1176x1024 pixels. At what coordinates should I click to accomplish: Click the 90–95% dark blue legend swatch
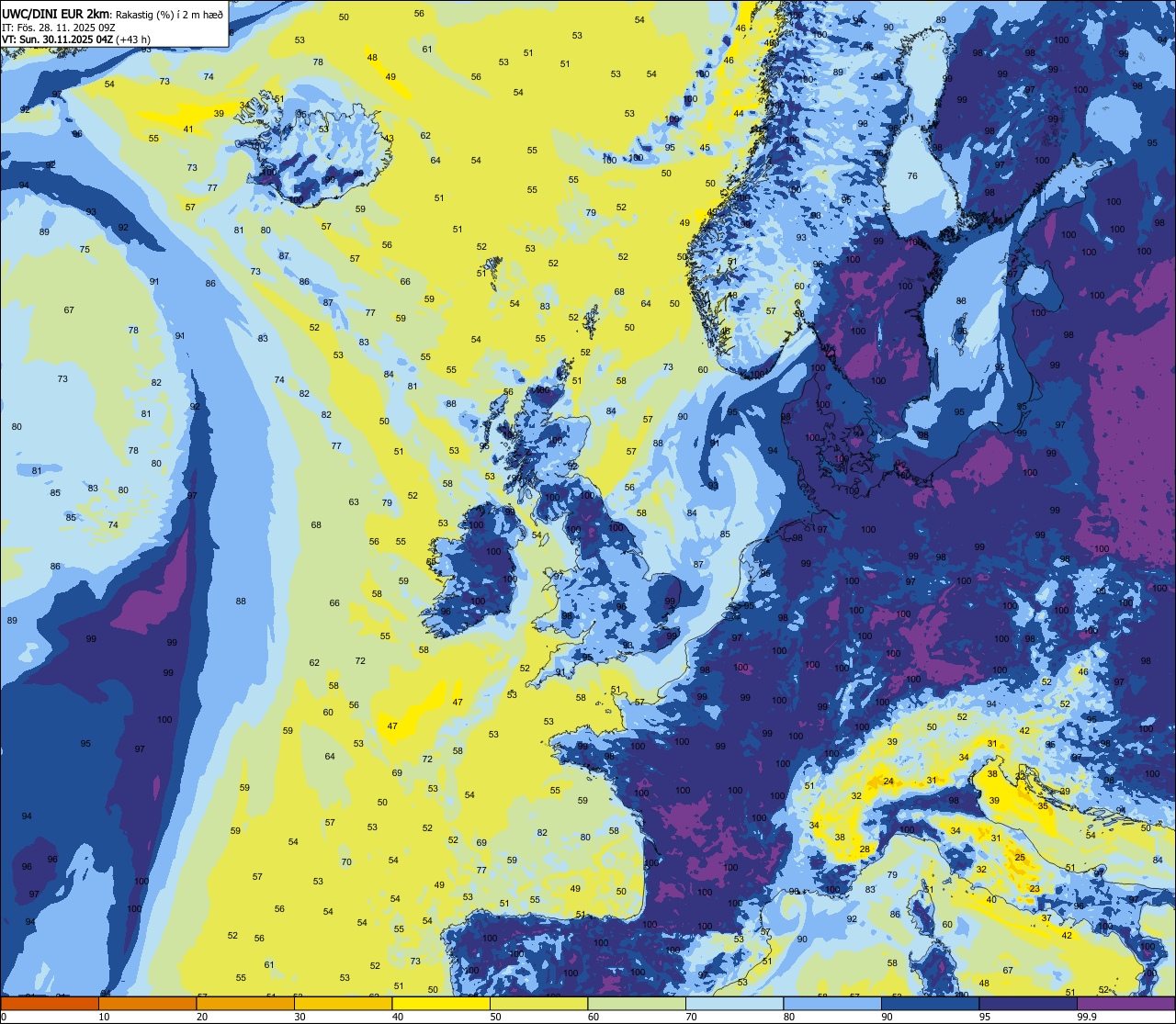930,1003
